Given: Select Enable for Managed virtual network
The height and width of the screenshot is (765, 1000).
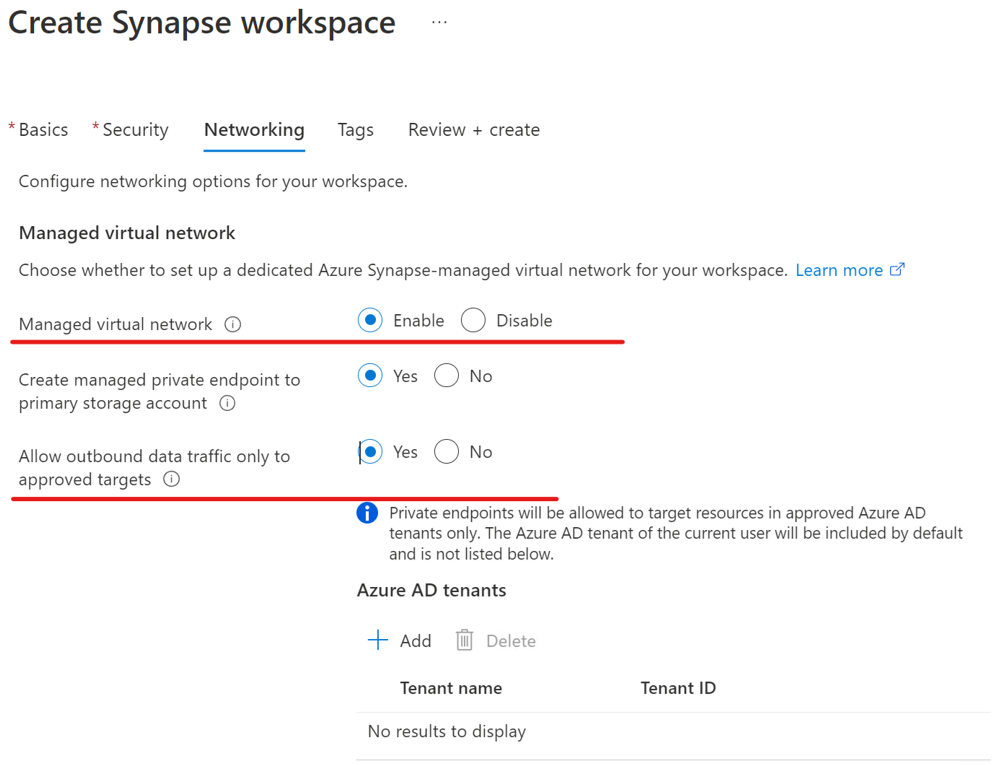Looking at the screenshot, I should (370, 320).
